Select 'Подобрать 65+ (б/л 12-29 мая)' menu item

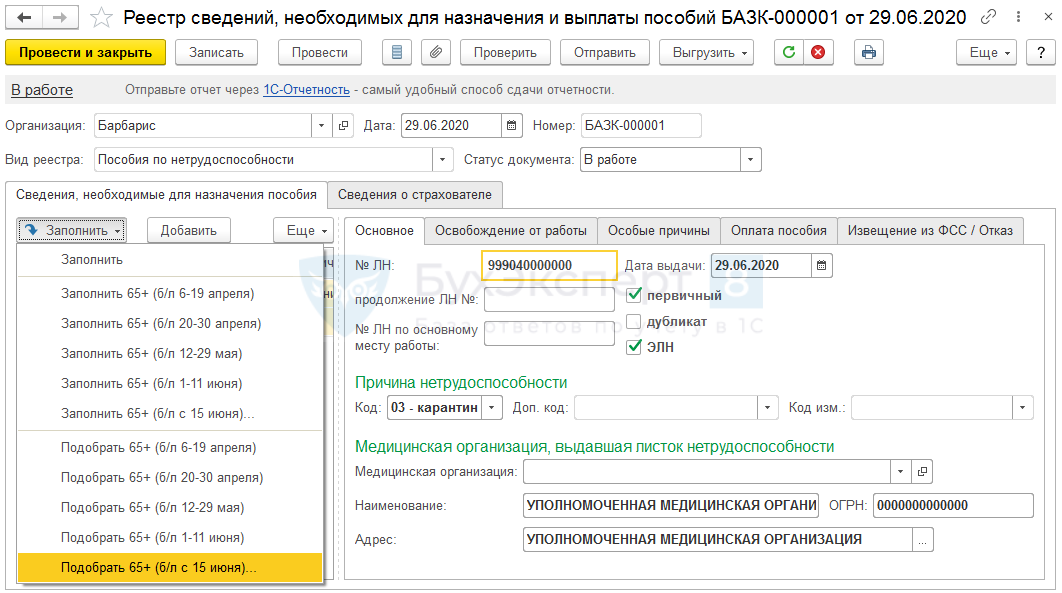[152, 507]
